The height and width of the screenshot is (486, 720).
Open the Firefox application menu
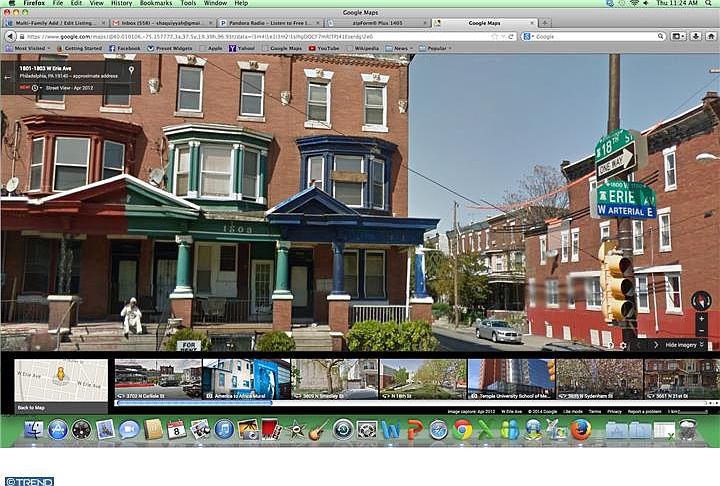pos(34,3)
